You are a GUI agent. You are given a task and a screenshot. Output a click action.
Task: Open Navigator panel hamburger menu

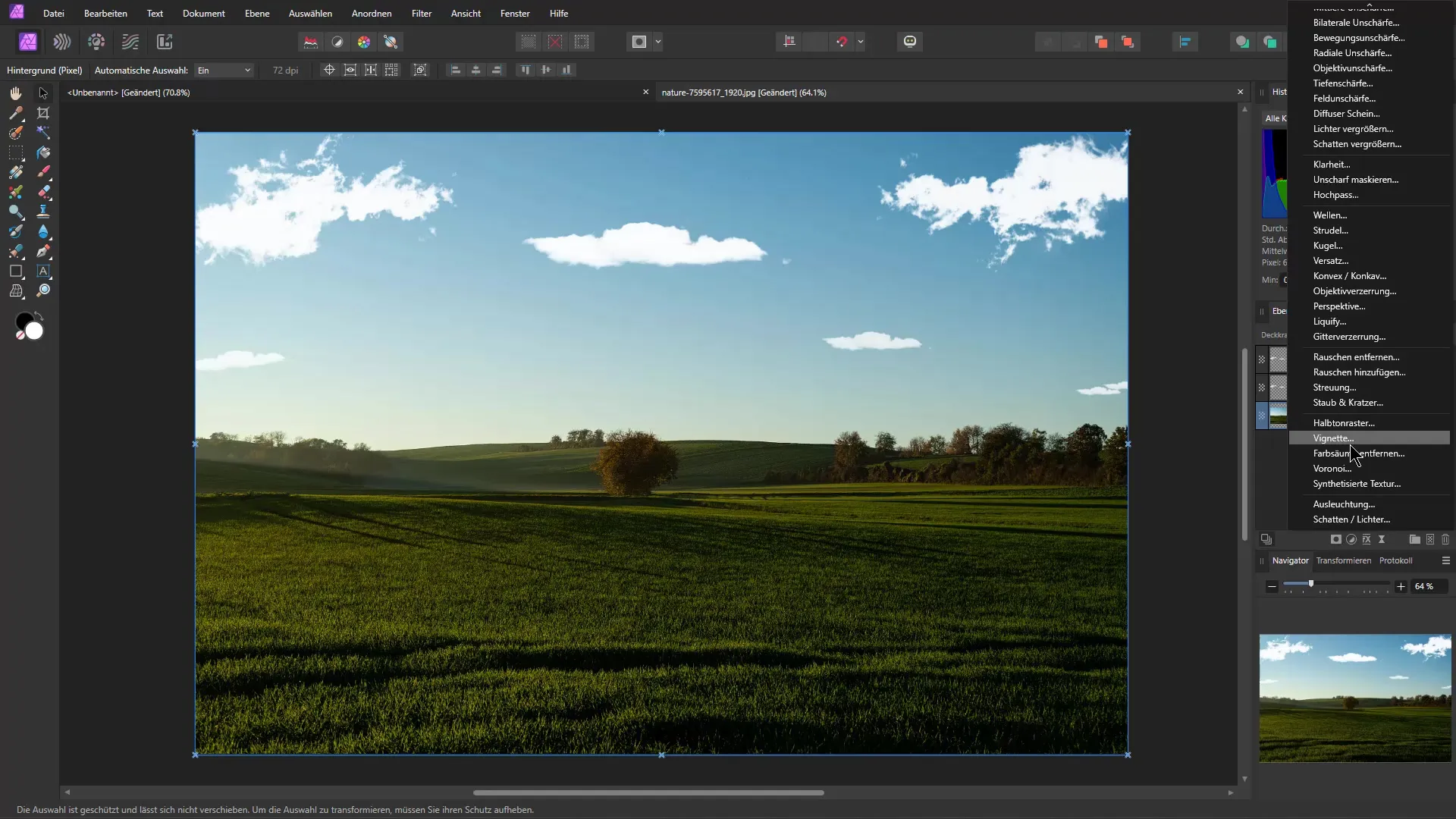[1446, 560]
